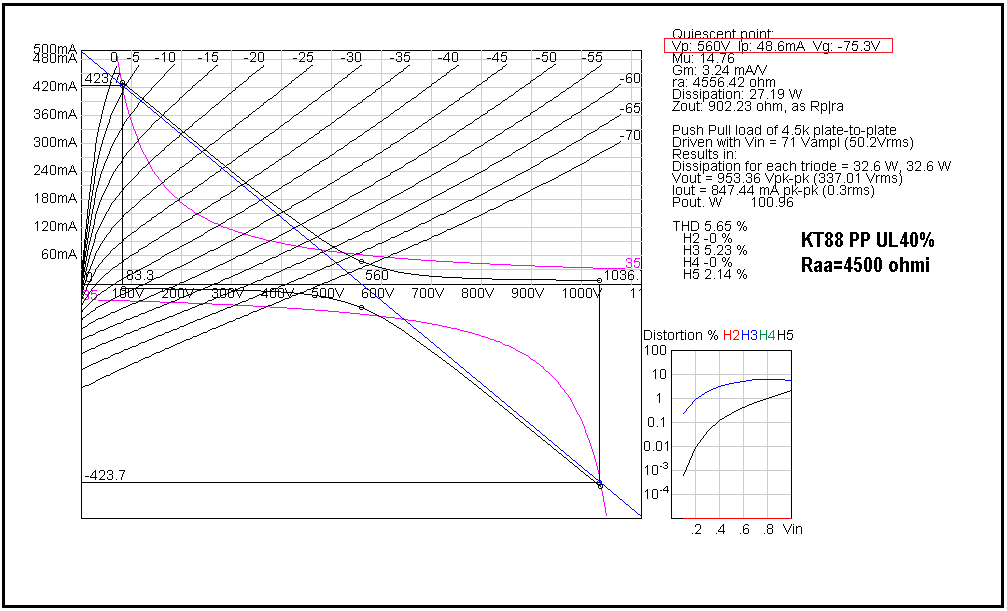Click the '-60' grid voltage curve label
This screenshot has height=611, width=1007.
[x=630, y=79]
